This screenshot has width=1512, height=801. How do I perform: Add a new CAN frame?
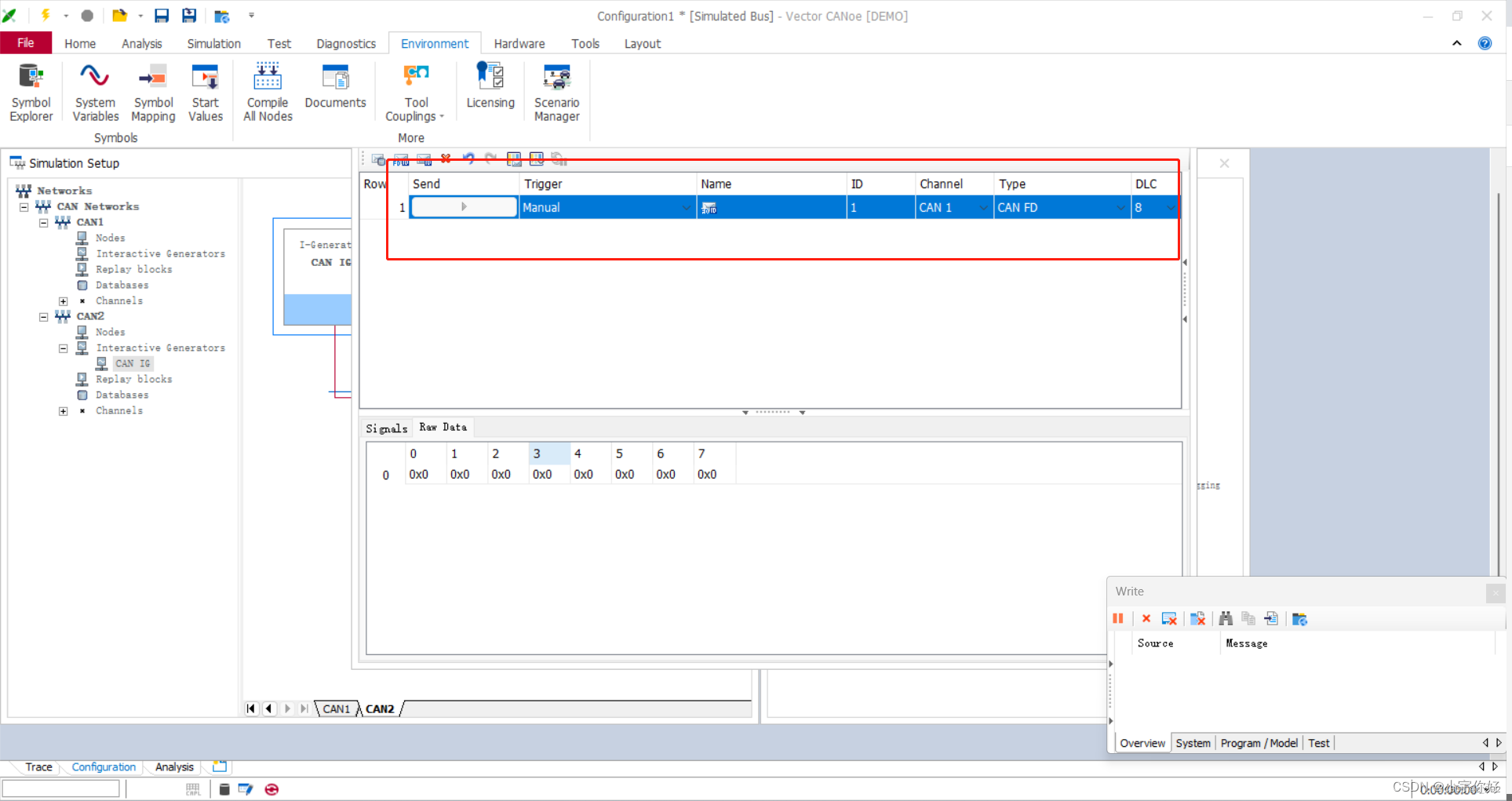(424, 159)
